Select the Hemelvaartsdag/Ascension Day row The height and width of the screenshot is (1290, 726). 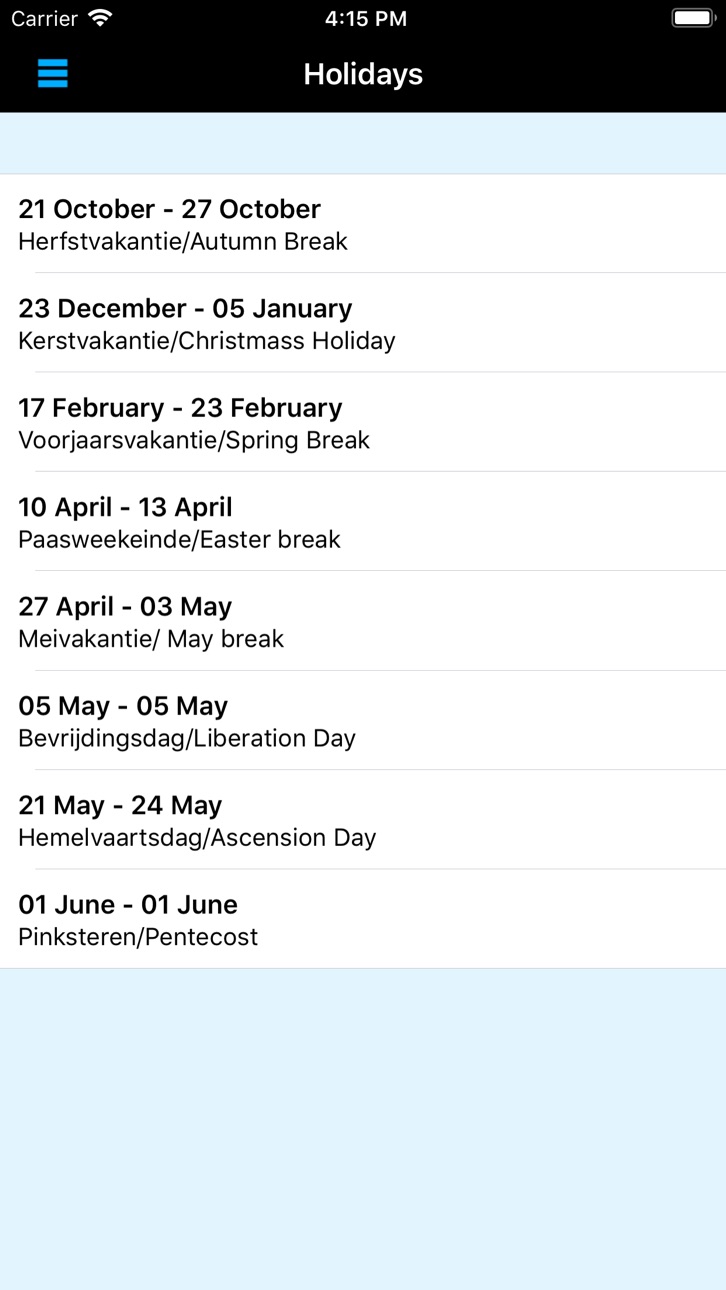click(363, 819)
